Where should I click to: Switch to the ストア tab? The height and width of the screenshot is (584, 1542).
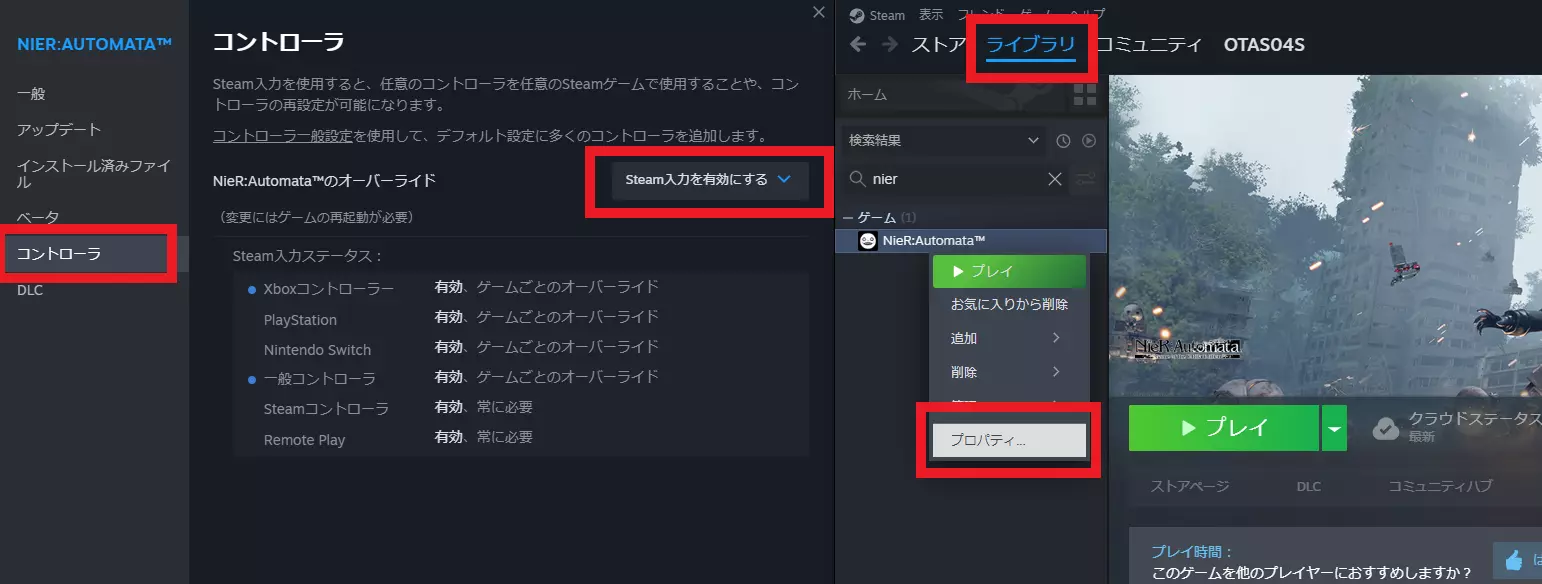938,44
